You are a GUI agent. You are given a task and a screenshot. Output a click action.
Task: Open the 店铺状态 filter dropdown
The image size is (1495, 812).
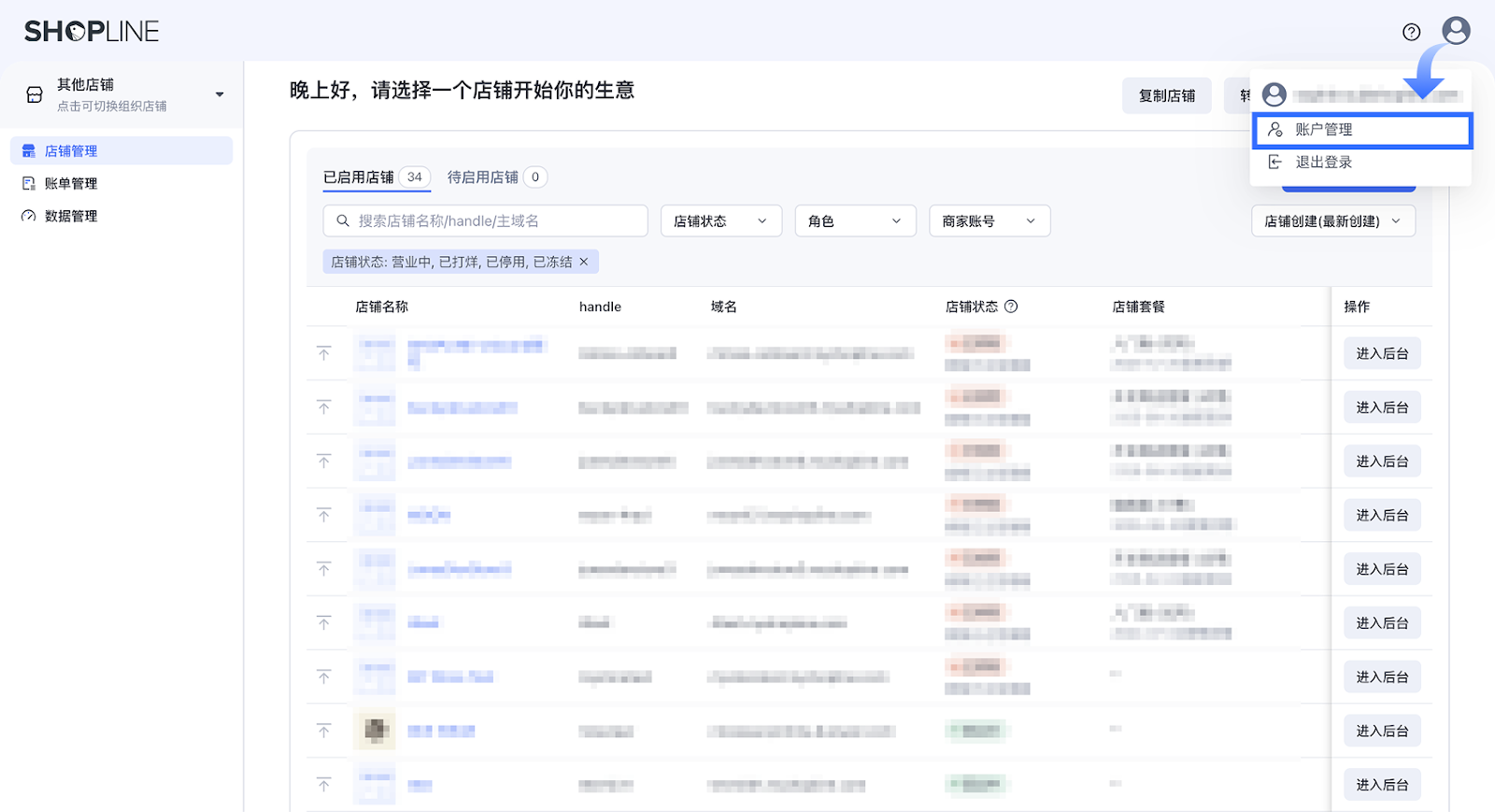click(x=720, y=221)
